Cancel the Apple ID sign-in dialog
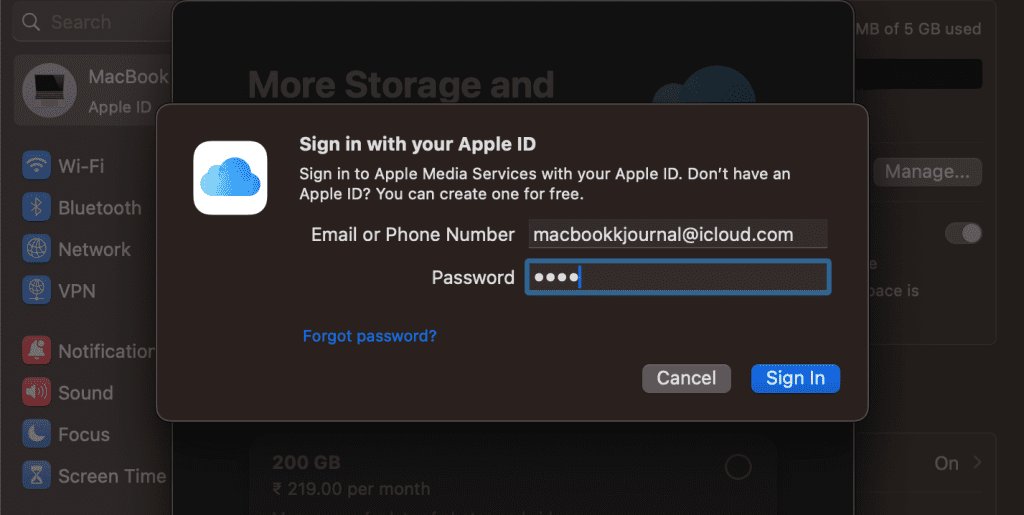 pos(686,379)
